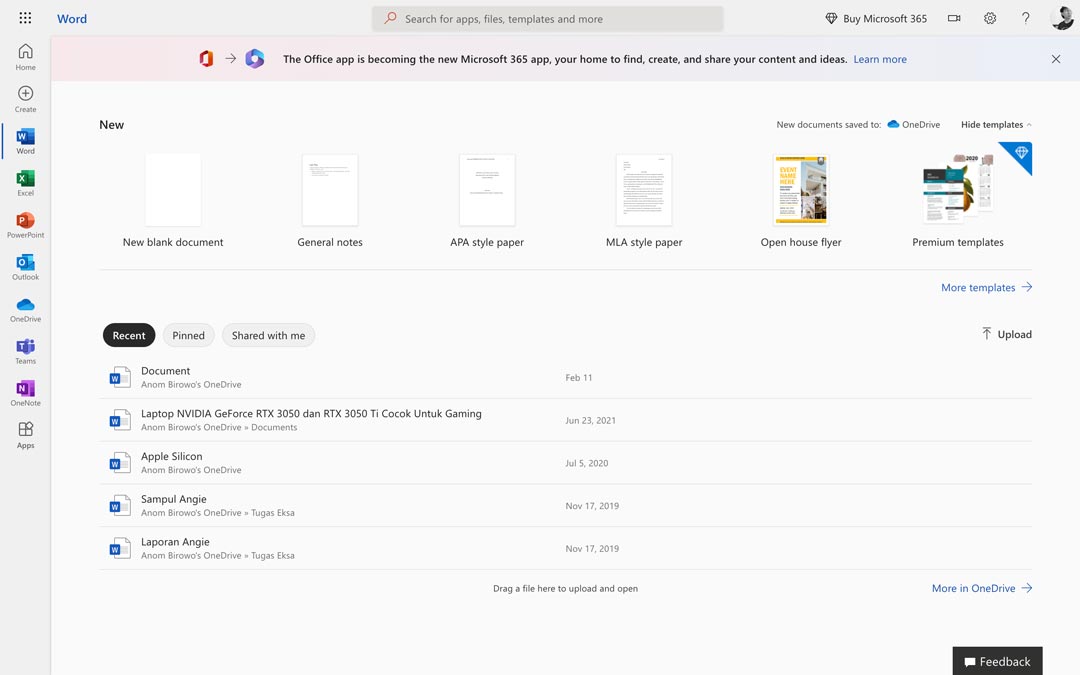
Task: Launch PowerPoint from the sidebar
Action: (x=25, y=225)
